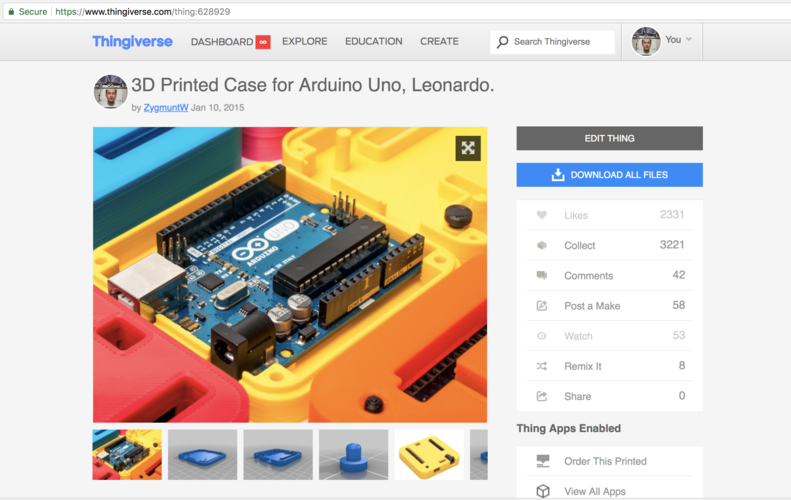Open the Explore menu
This screenshot has height=500, width=791.
[304, 41]
